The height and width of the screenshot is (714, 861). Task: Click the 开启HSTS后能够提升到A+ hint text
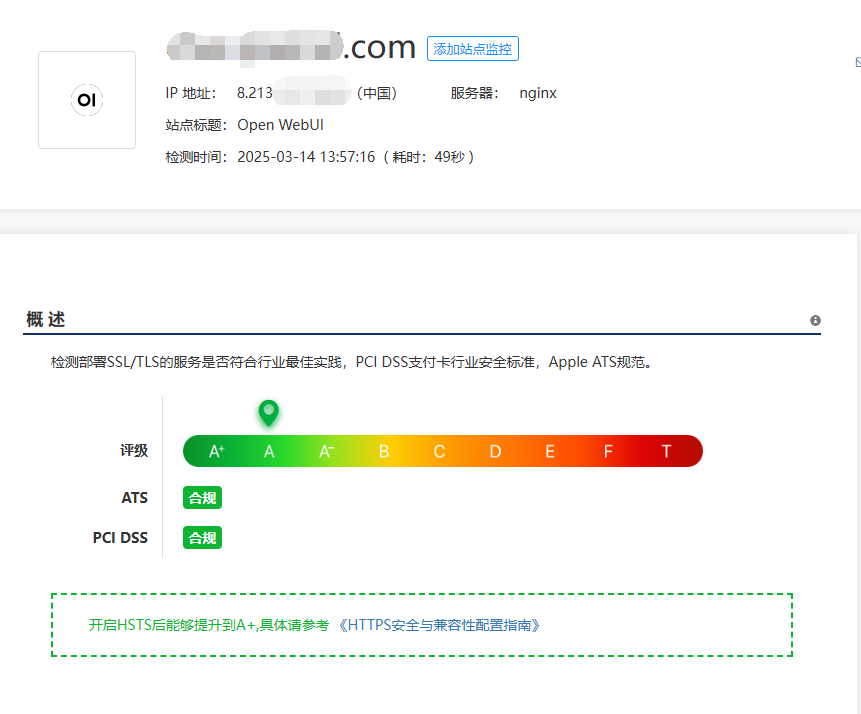[x=209, y=625]
